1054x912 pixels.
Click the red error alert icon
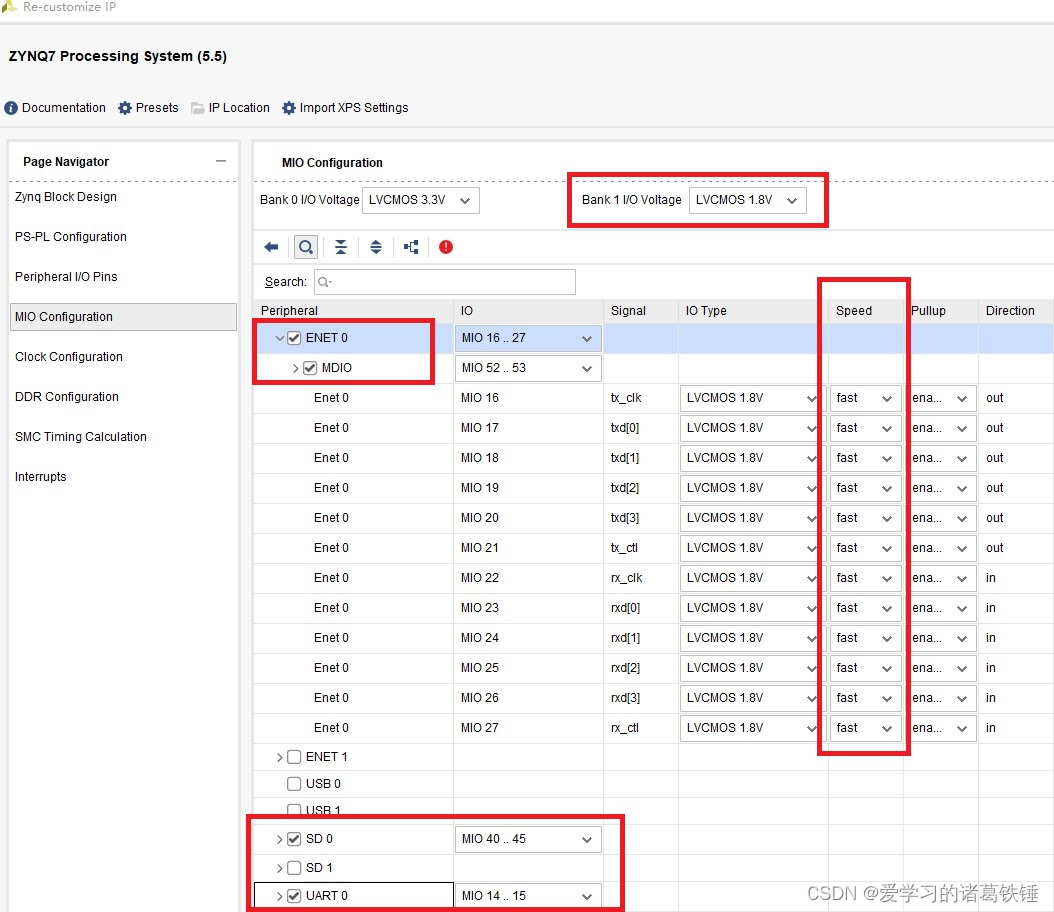tap(446, 247)
